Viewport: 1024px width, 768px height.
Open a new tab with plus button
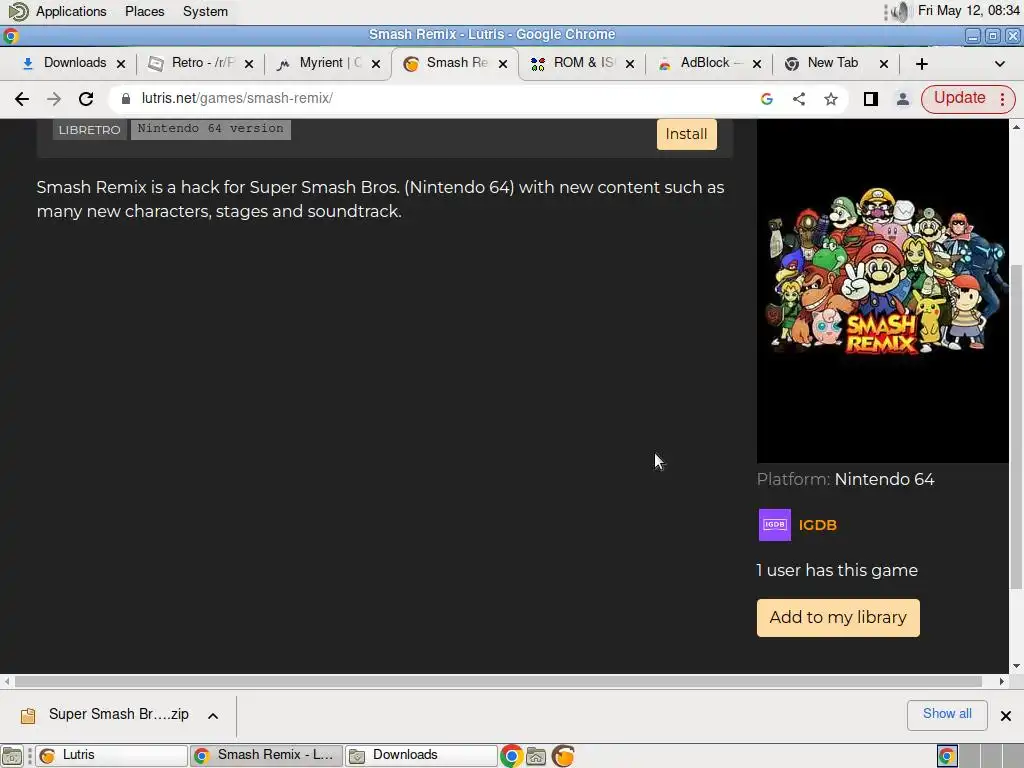tap(921, 63)
